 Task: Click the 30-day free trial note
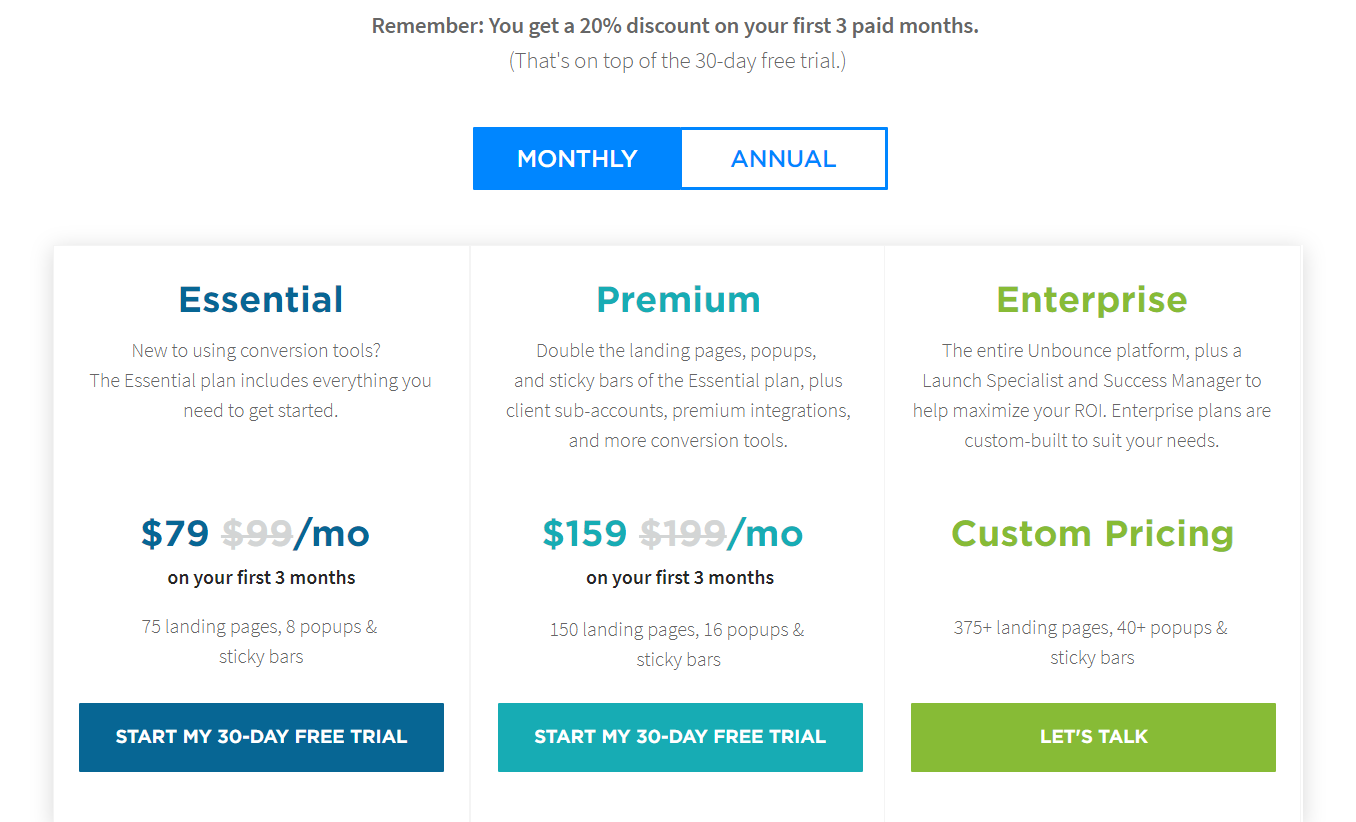point(679,61)
